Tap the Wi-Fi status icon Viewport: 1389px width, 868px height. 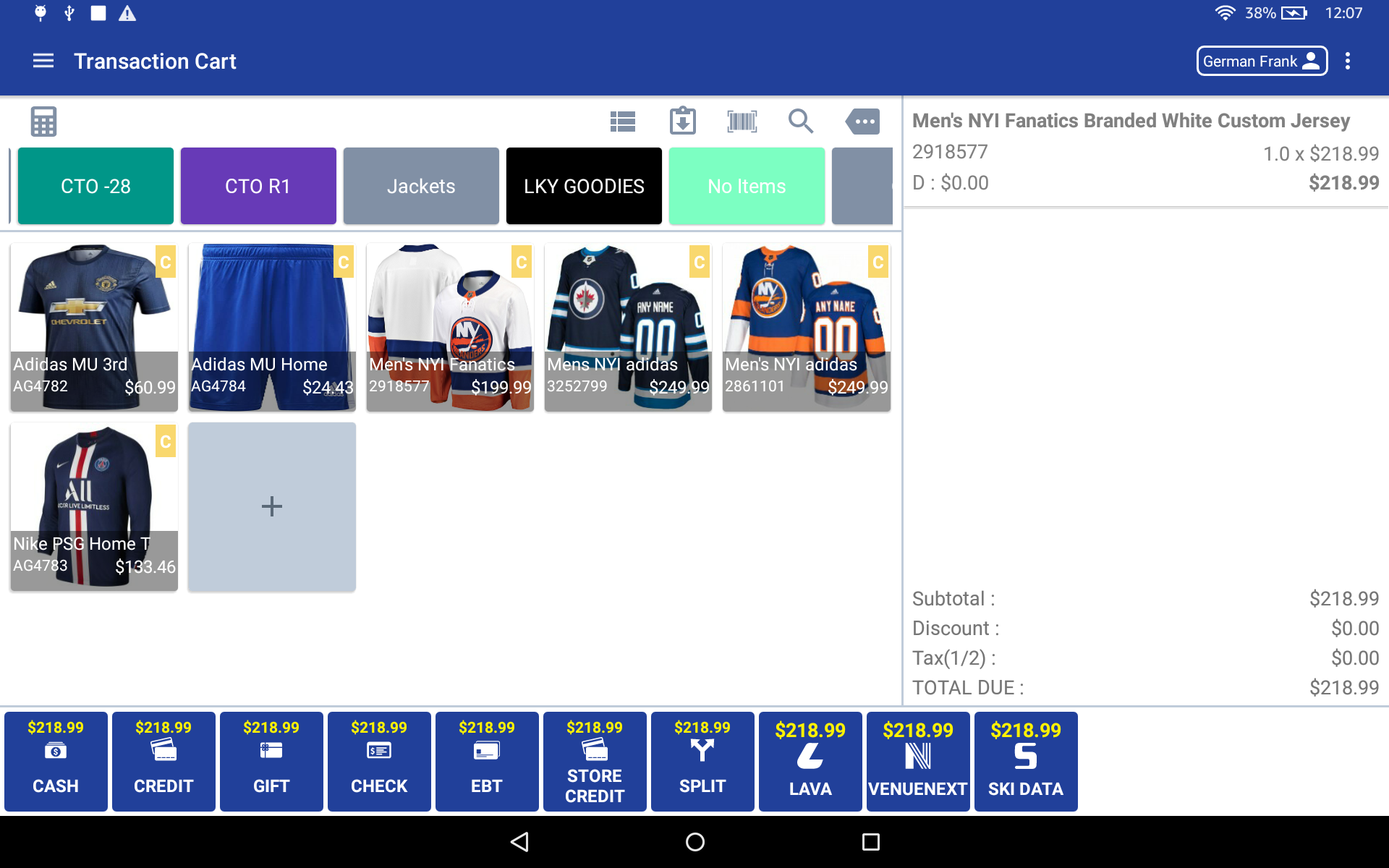coord(1225,13)
